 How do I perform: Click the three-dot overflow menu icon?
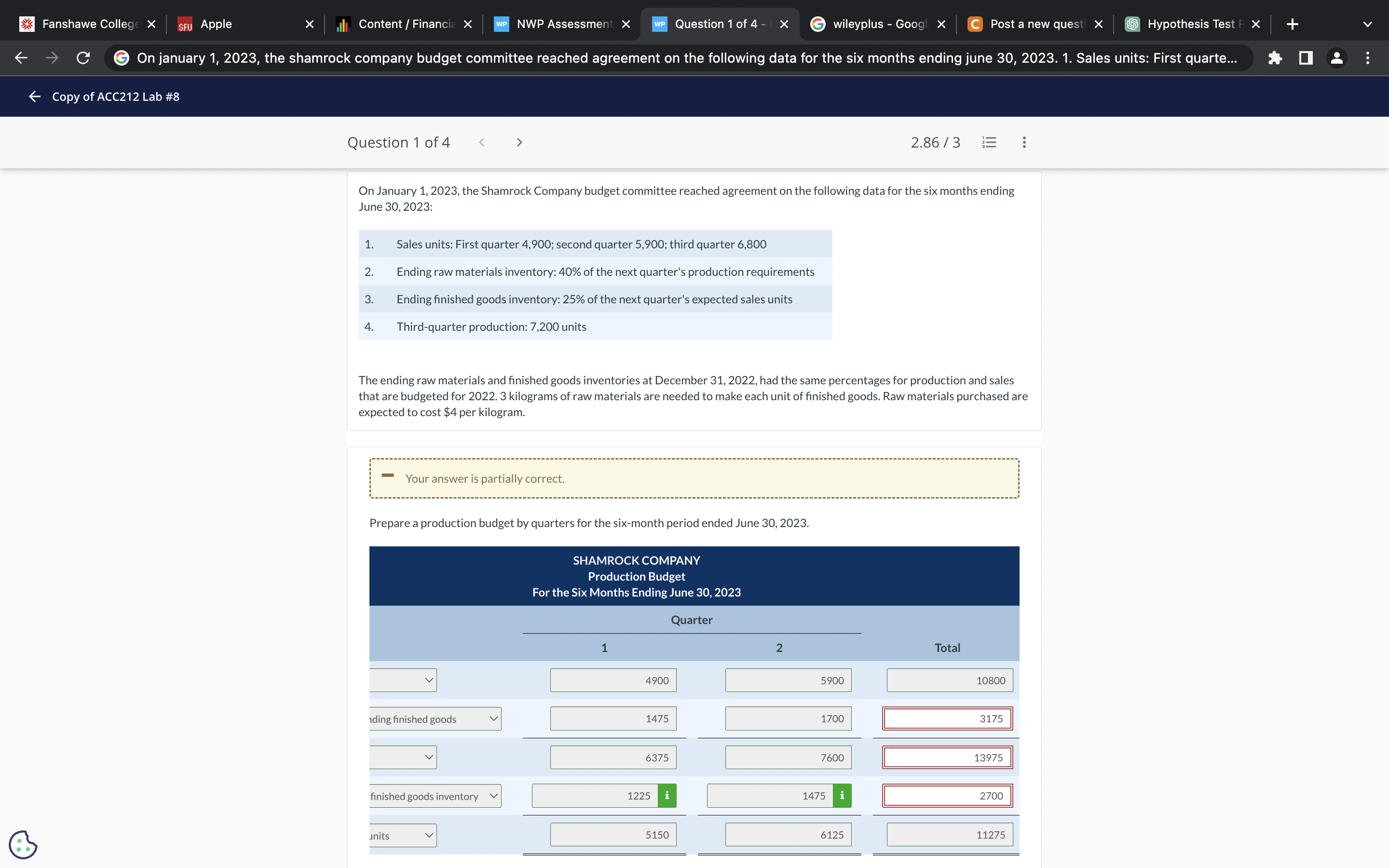point(1024,142)
